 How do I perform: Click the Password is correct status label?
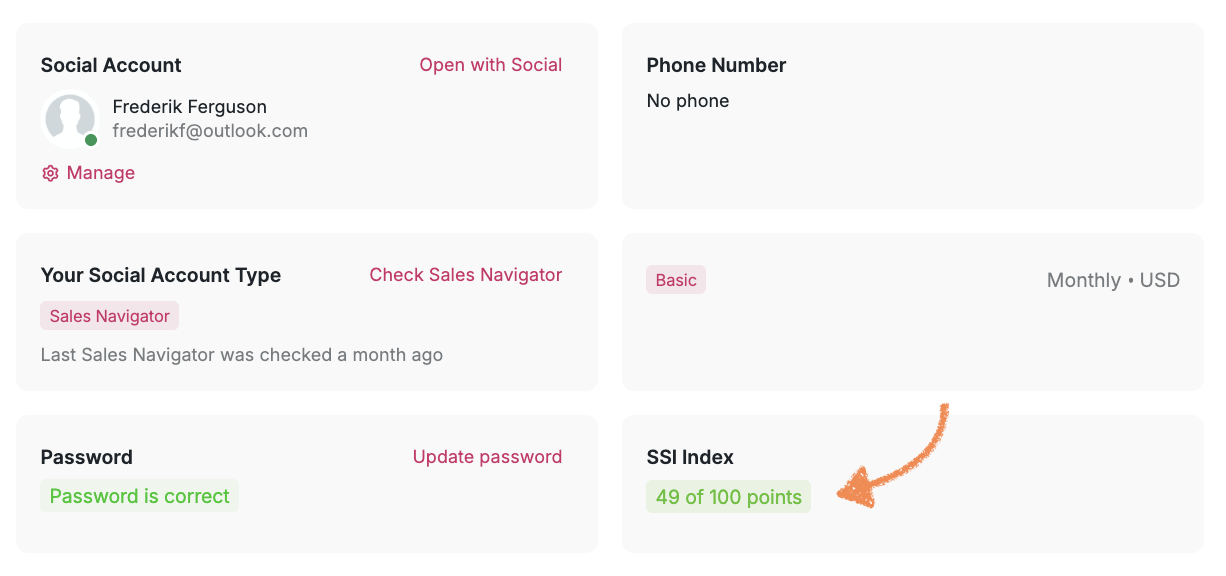pyautogui.click(x=140, y=496)
